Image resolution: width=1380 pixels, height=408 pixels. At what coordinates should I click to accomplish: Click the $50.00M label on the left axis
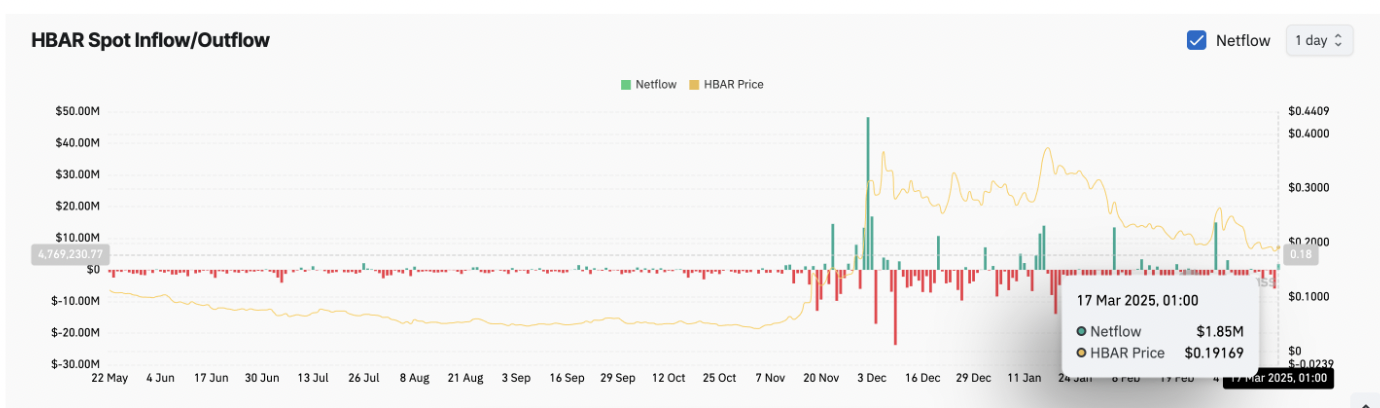(x=78, y=111)
